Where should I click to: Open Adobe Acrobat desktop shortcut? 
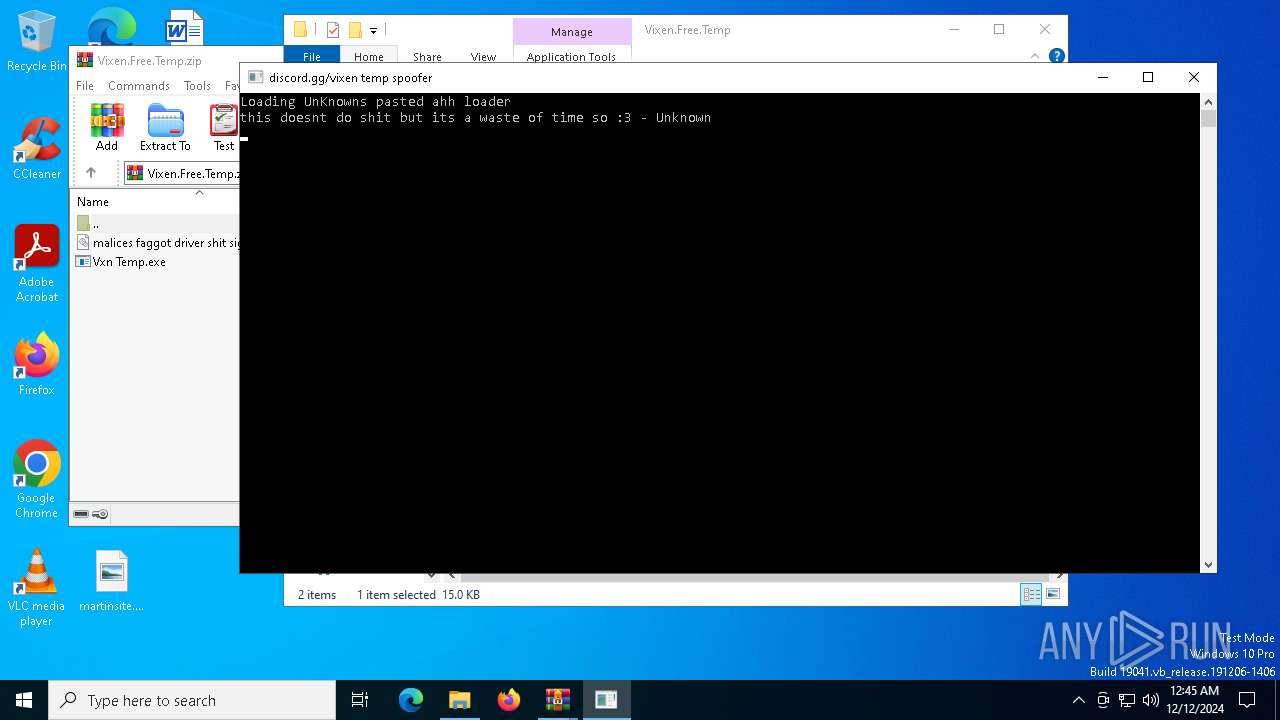37,264
